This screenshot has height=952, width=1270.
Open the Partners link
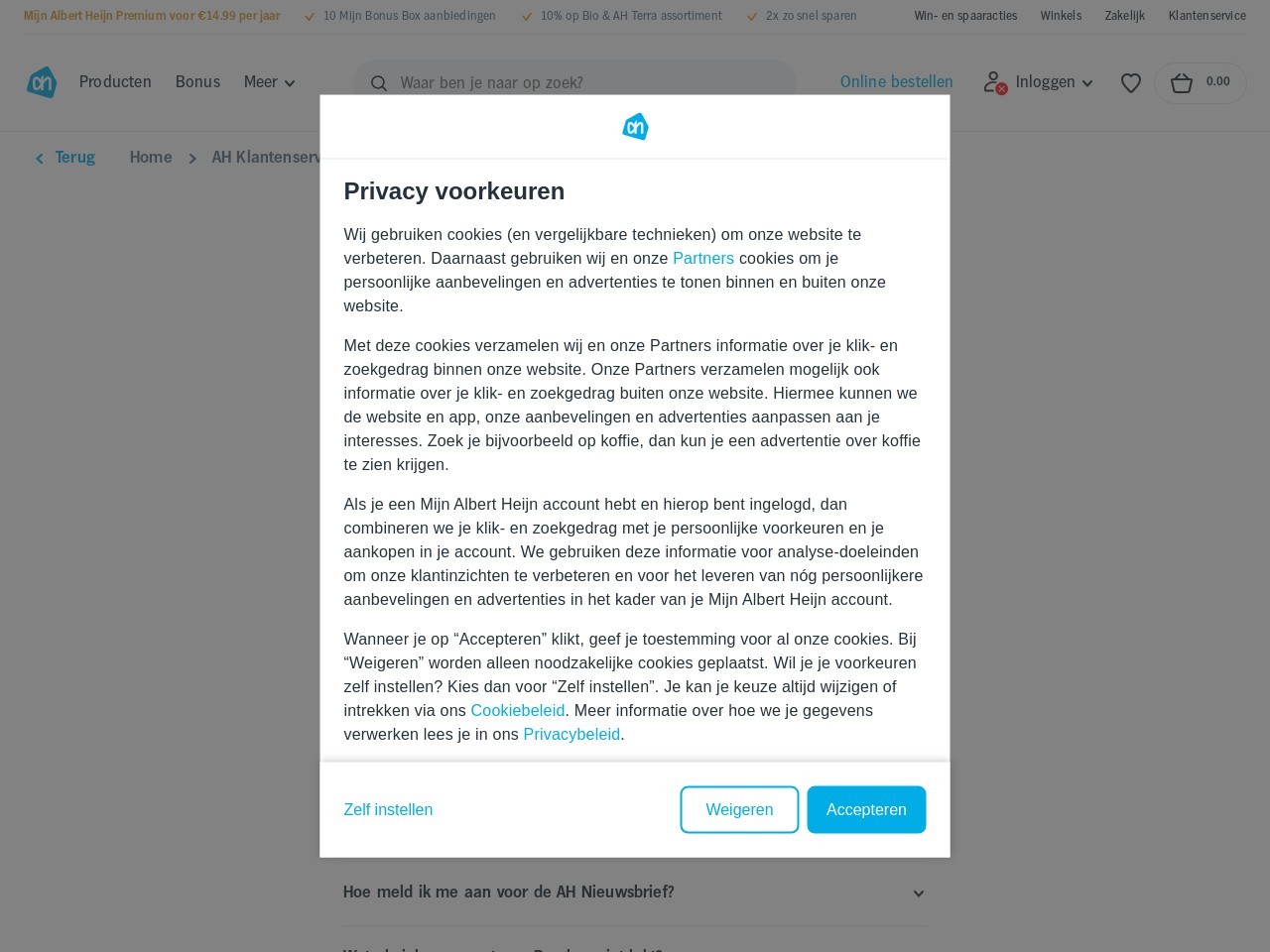tap(703, 259)
